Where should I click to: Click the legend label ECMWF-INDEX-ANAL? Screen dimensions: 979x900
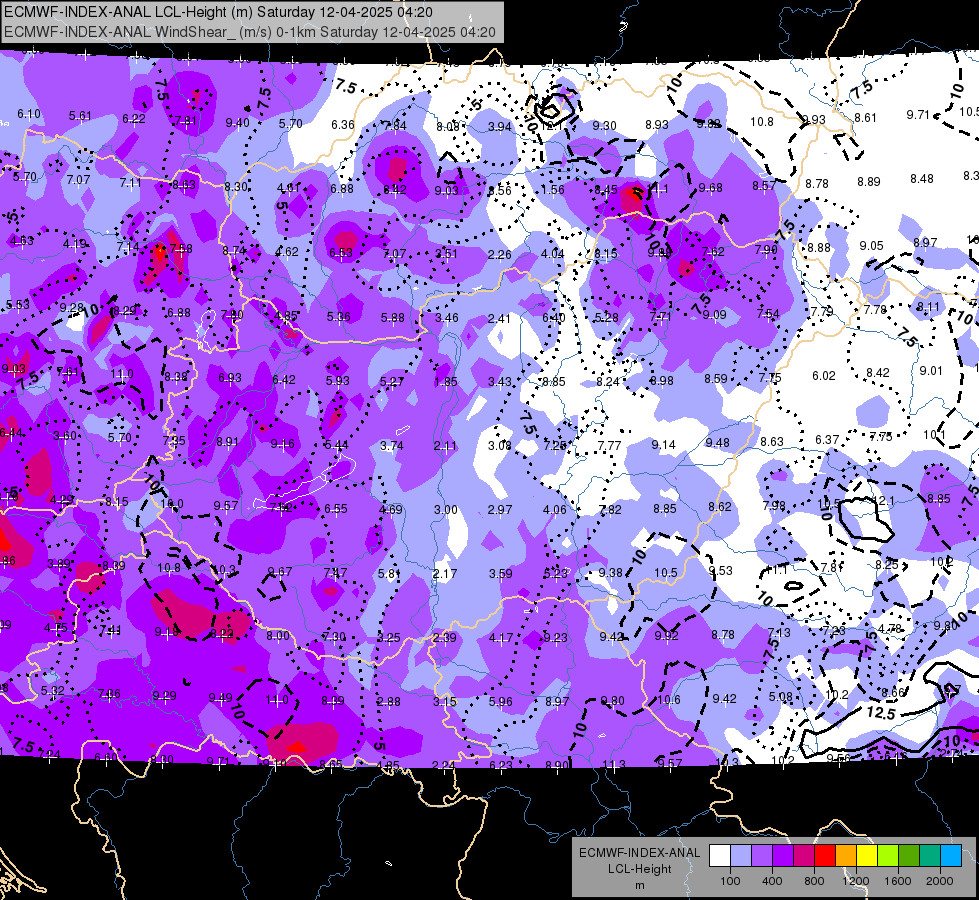click(639, 853)
